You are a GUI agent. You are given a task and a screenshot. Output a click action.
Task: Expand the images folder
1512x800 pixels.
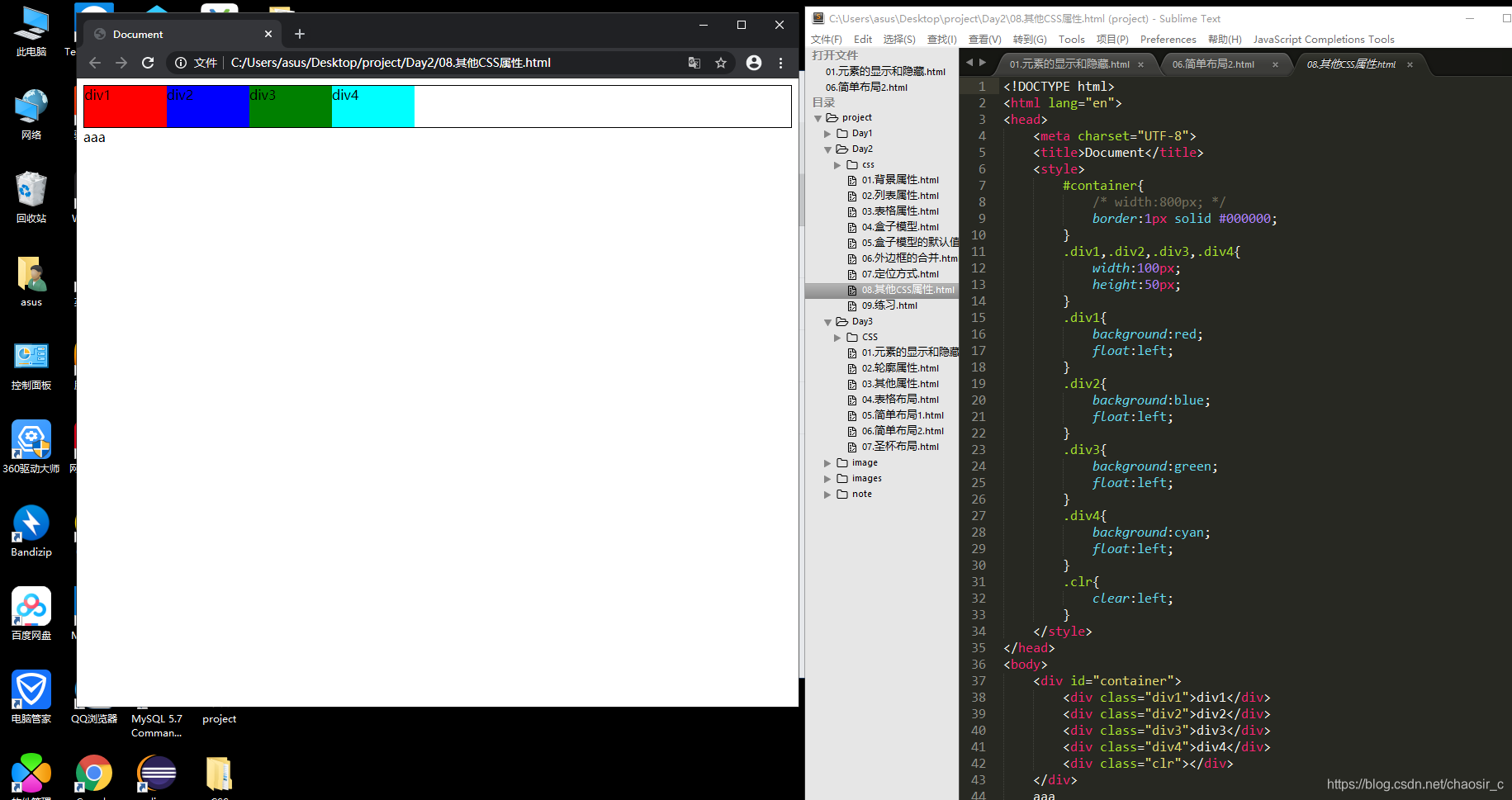(x=827, y=479)
